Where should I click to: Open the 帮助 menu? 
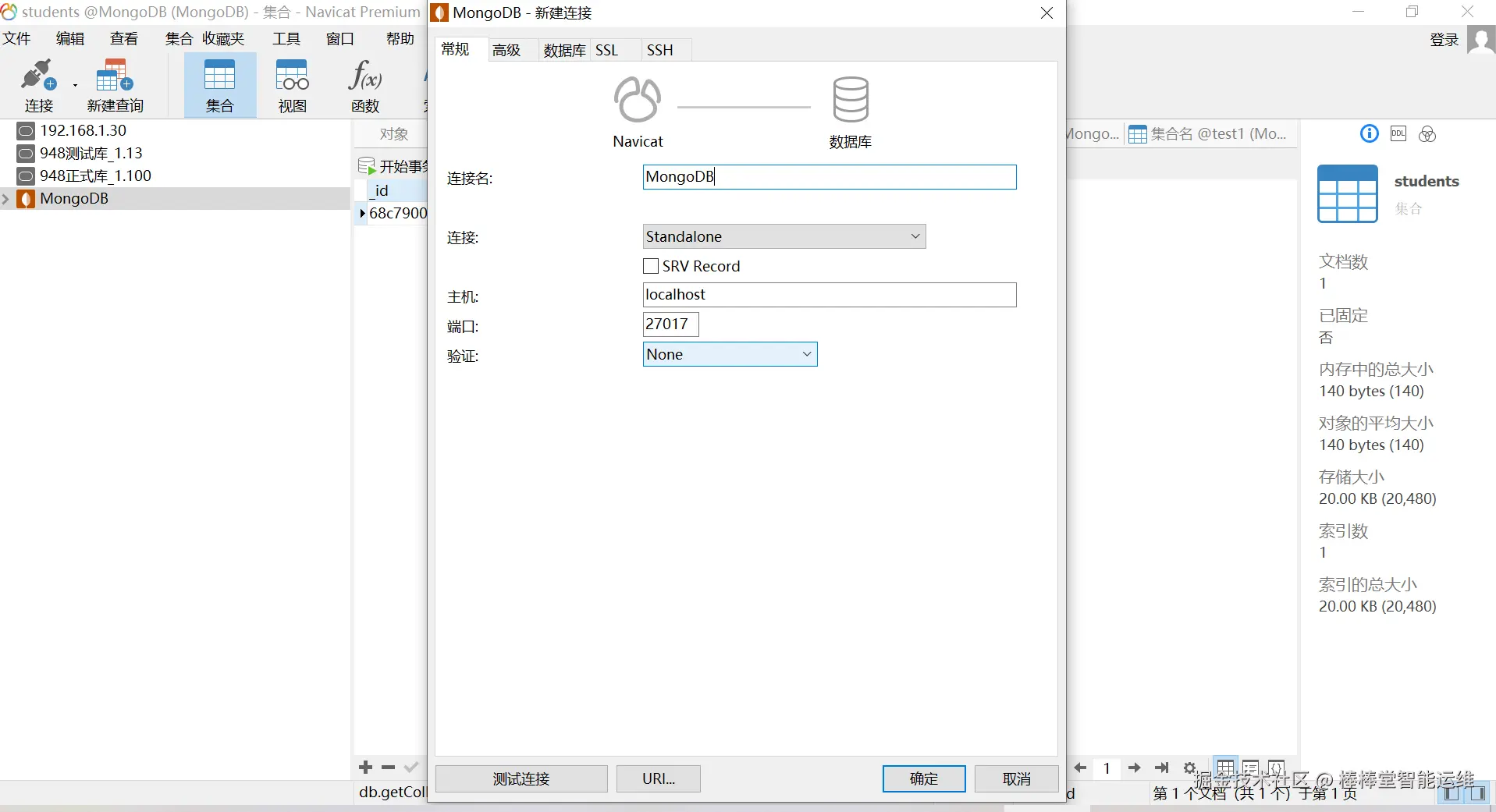pyautogui.click(x=400, y=39)
